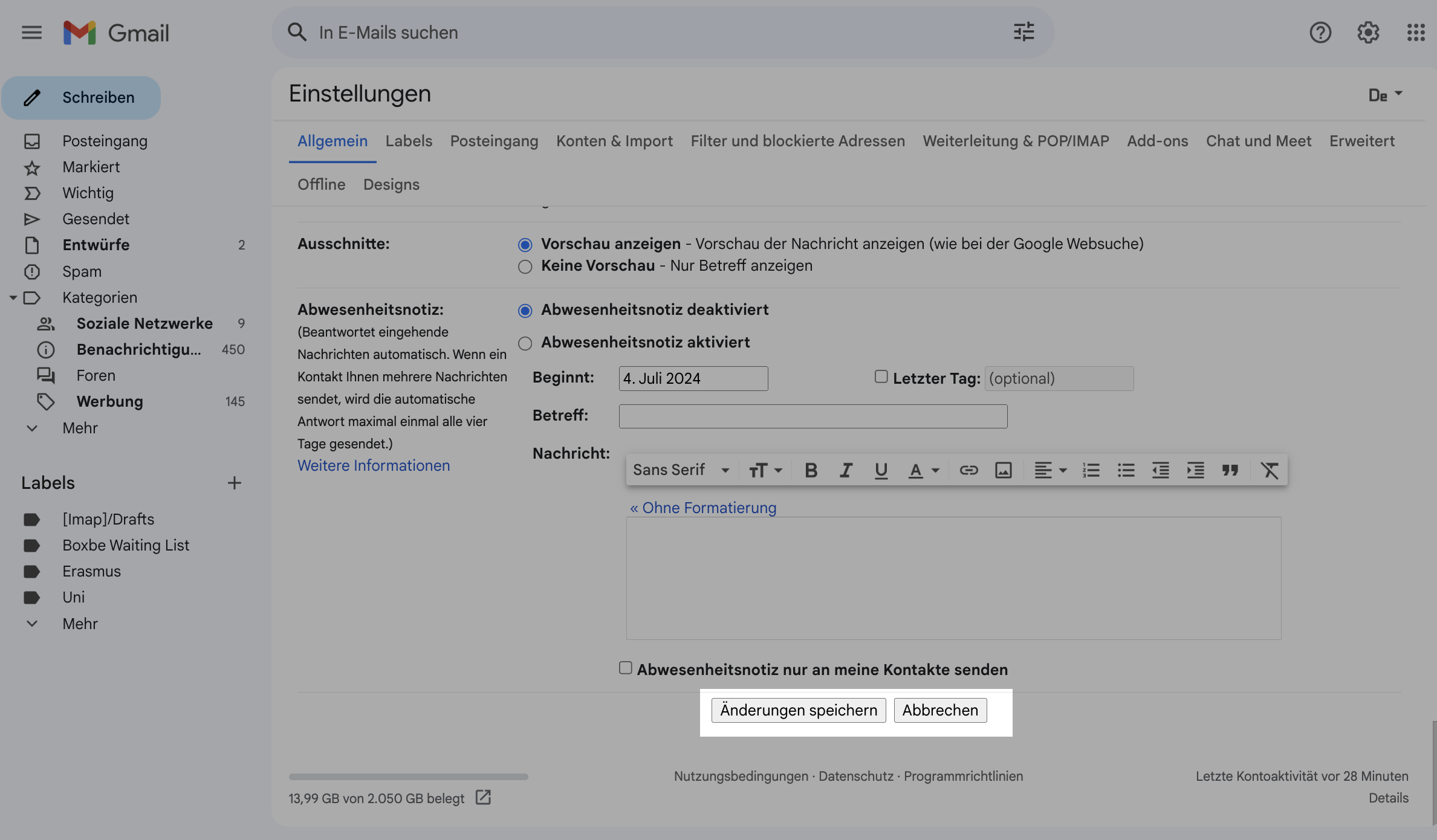Click the storage usage progress bar
The height and width of the screenshot is (840, 1437).
click(x=409, y=777)
